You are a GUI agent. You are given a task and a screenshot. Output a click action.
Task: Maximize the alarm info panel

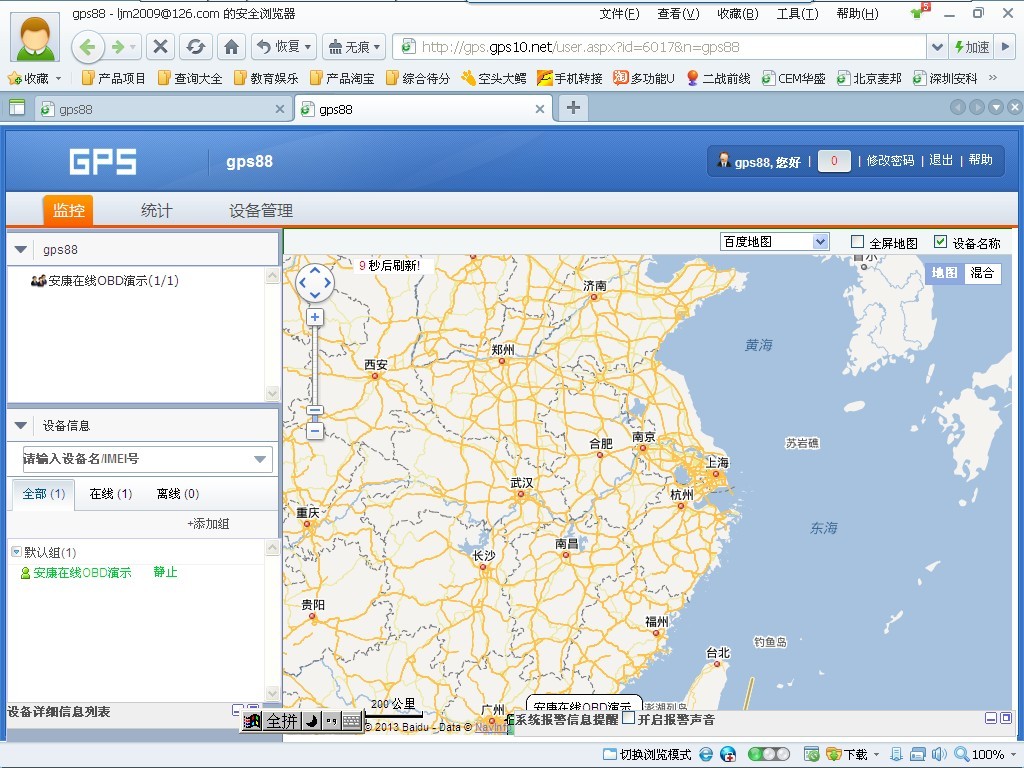point(1006,718)
